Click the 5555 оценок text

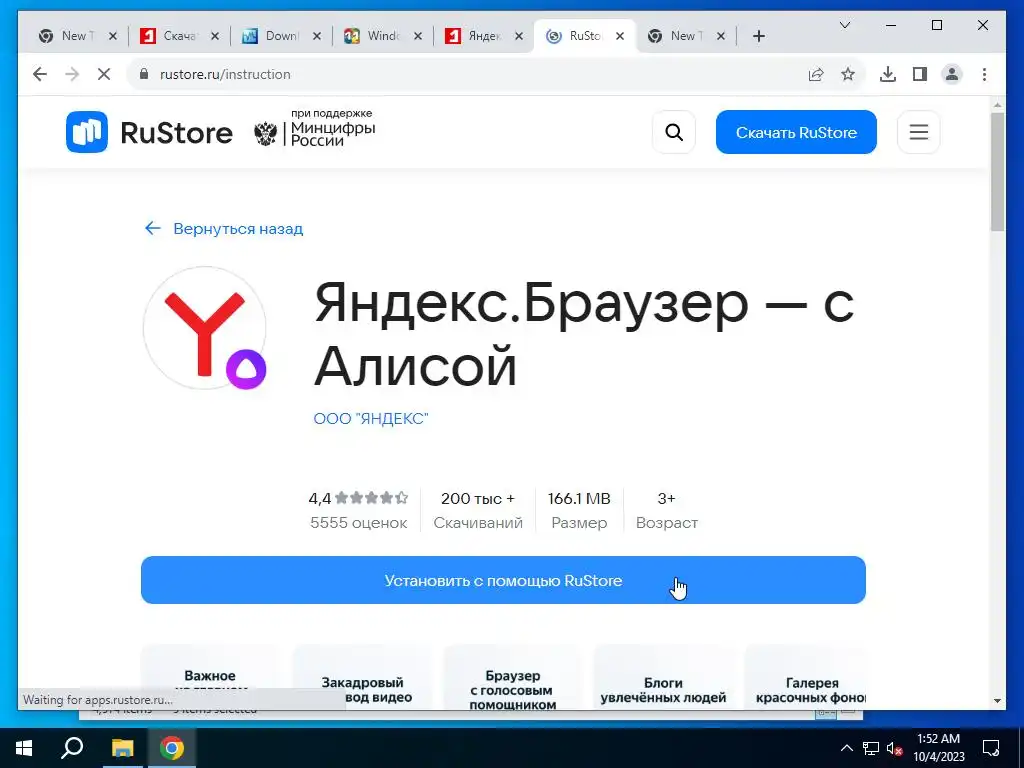pyautogui.click(x=359, y=523)
